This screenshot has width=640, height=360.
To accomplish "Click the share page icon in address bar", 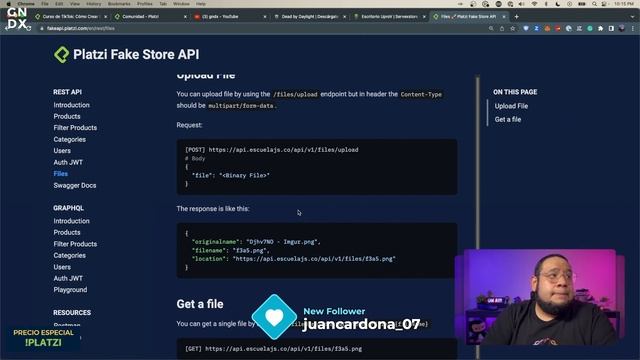I will tap(502, 29).
